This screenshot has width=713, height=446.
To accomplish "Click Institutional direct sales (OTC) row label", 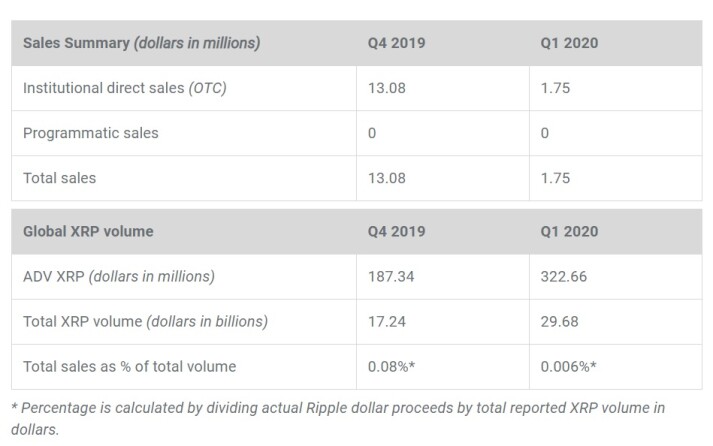I will [125, 88].
